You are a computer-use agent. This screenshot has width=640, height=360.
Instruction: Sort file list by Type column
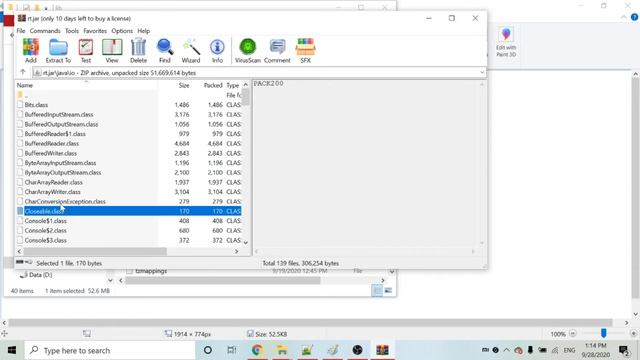click(x=233, y=85)
